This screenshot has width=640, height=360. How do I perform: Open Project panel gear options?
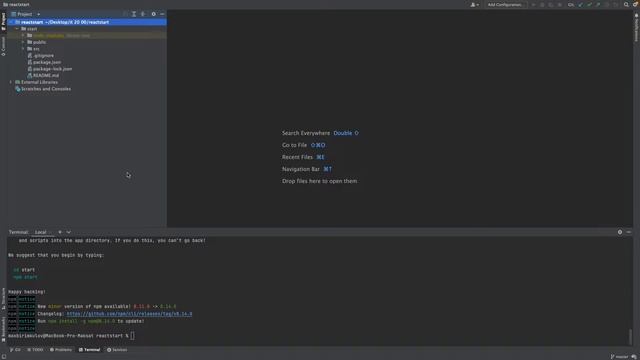point(153,14)
